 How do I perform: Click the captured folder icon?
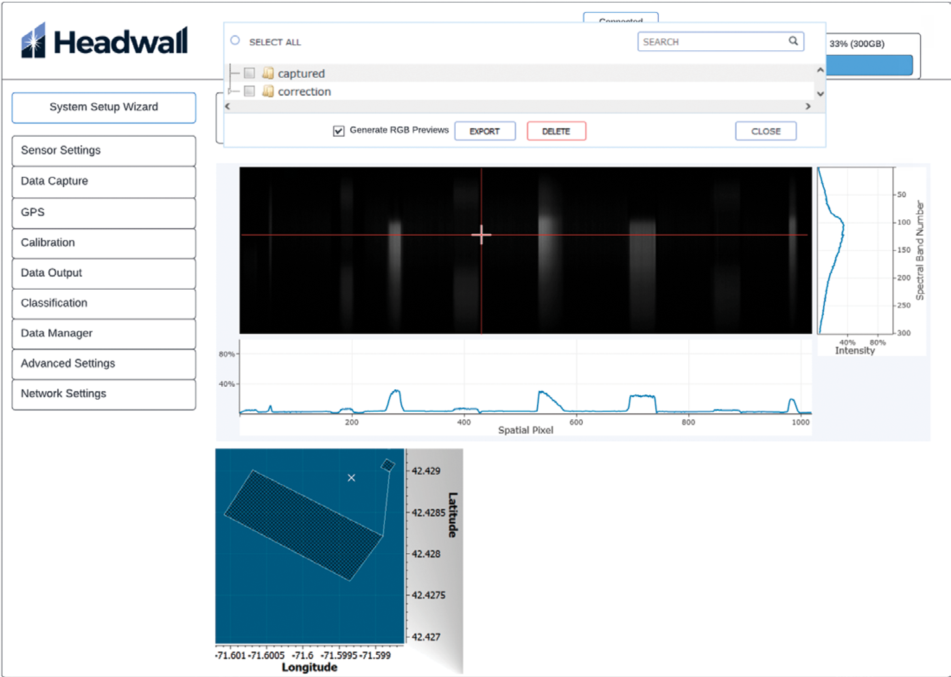[268, 74]
